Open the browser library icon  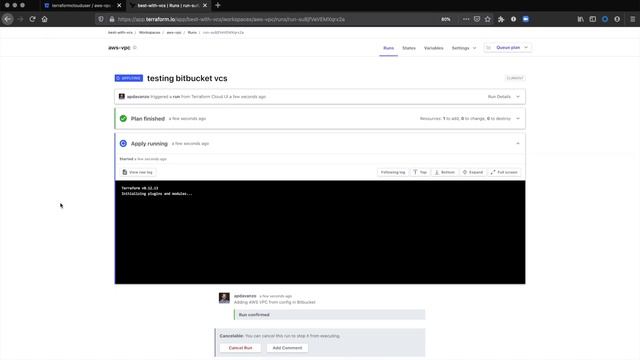(x=580, y=19)
